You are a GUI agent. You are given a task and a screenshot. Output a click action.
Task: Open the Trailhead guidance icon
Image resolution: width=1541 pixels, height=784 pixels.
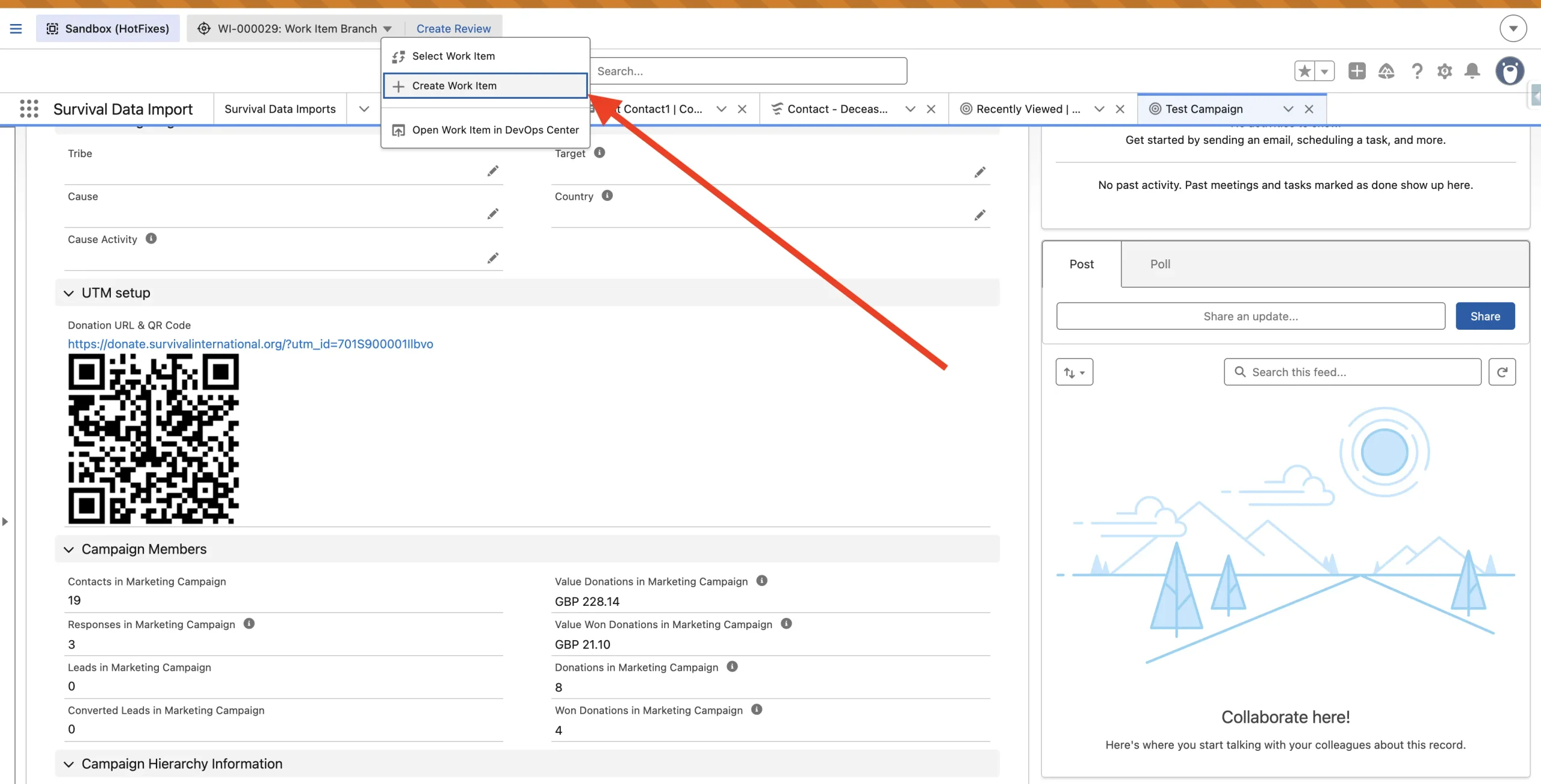[x=1386, y=71]
